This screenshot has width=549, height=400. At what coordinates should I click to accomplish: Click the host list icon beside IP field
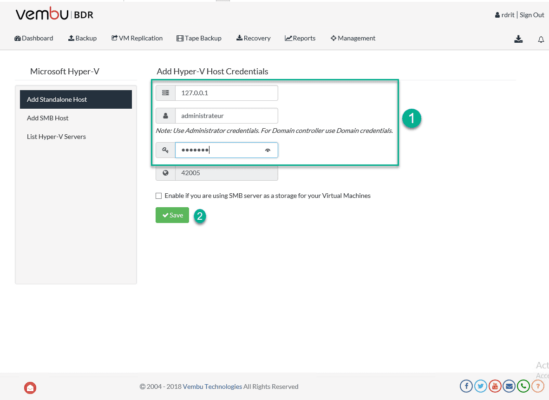tap(166, 93)
